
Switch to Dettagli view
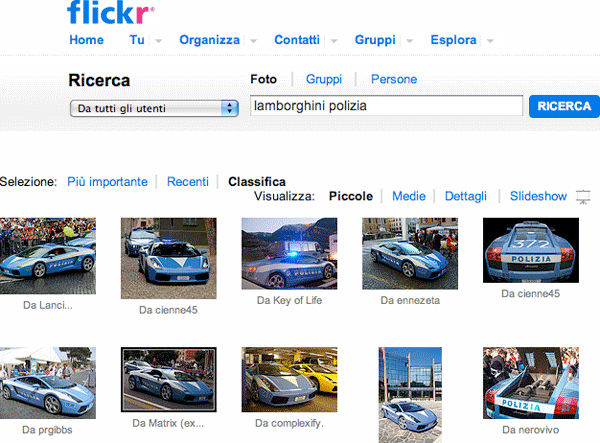(466, 197)
